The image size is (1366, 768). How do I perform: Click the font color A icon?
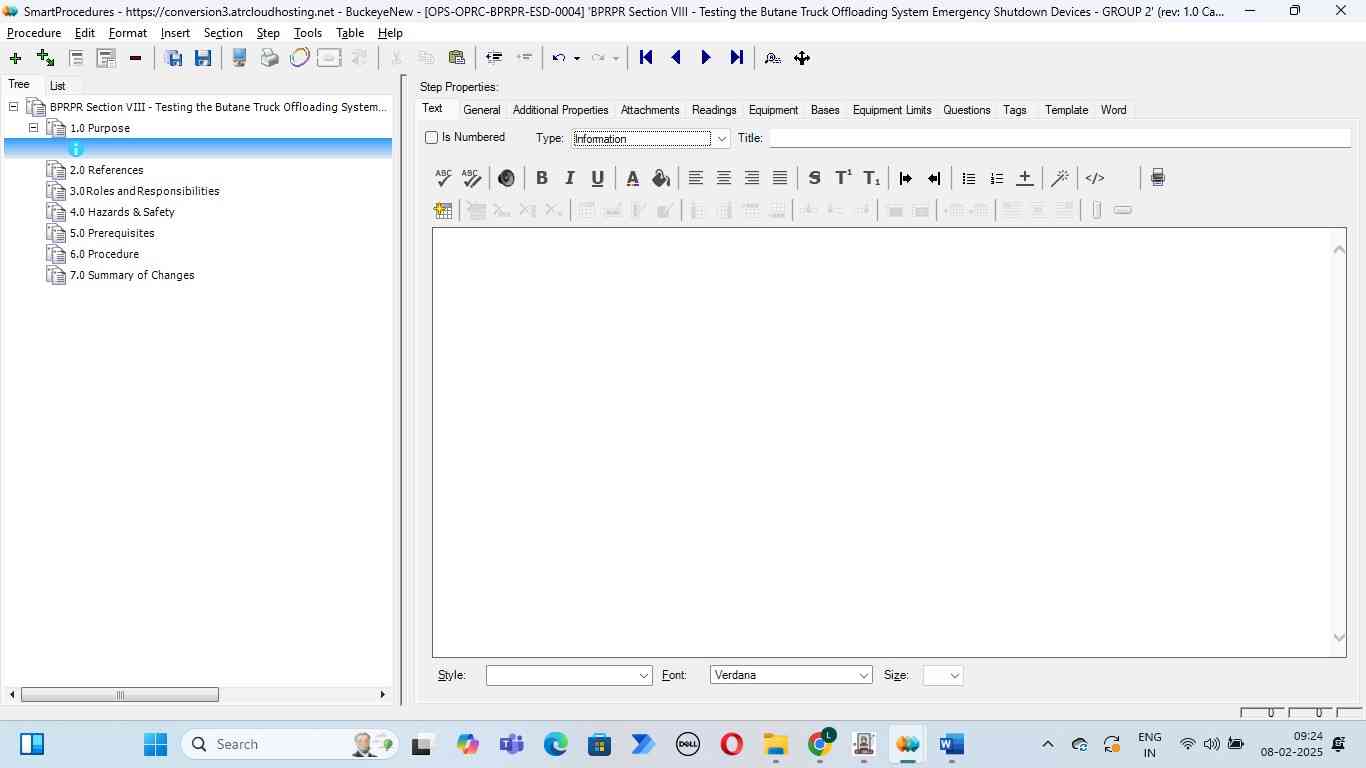[x=633, y=178]
